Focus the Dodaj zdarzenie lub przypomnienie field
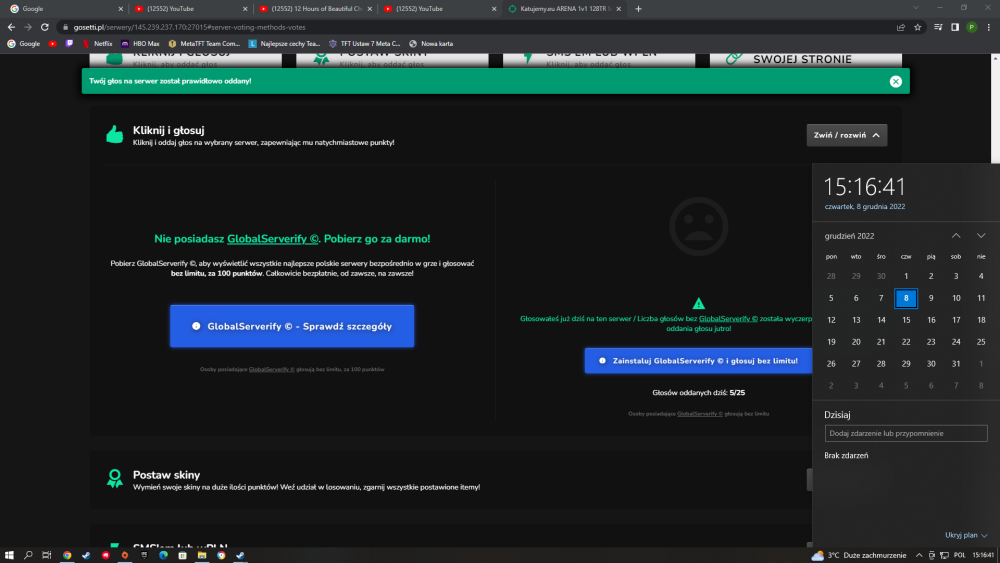Screen dimensions: 1000x563 [x=906, y=434]
